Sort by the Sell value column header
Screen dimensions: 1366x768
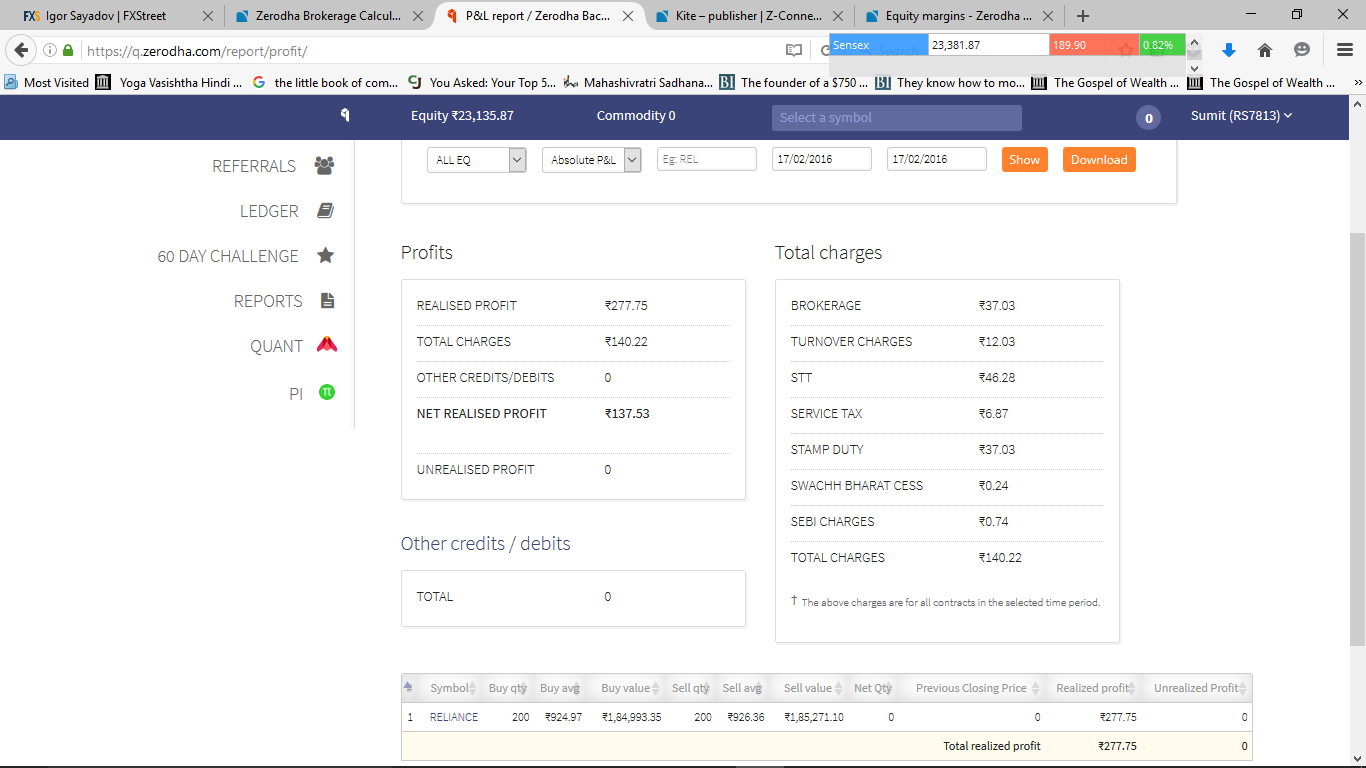813,688
